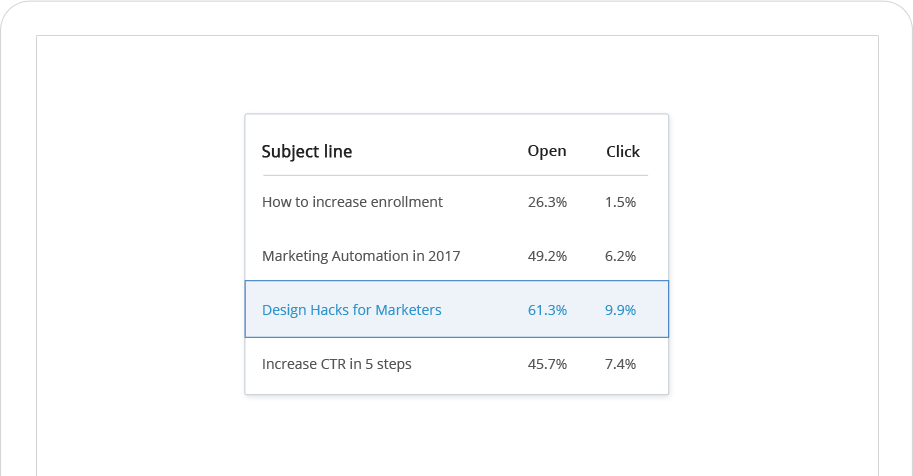Click the 1.5% click rate value

pyautogui.click(x=620, y=202)
